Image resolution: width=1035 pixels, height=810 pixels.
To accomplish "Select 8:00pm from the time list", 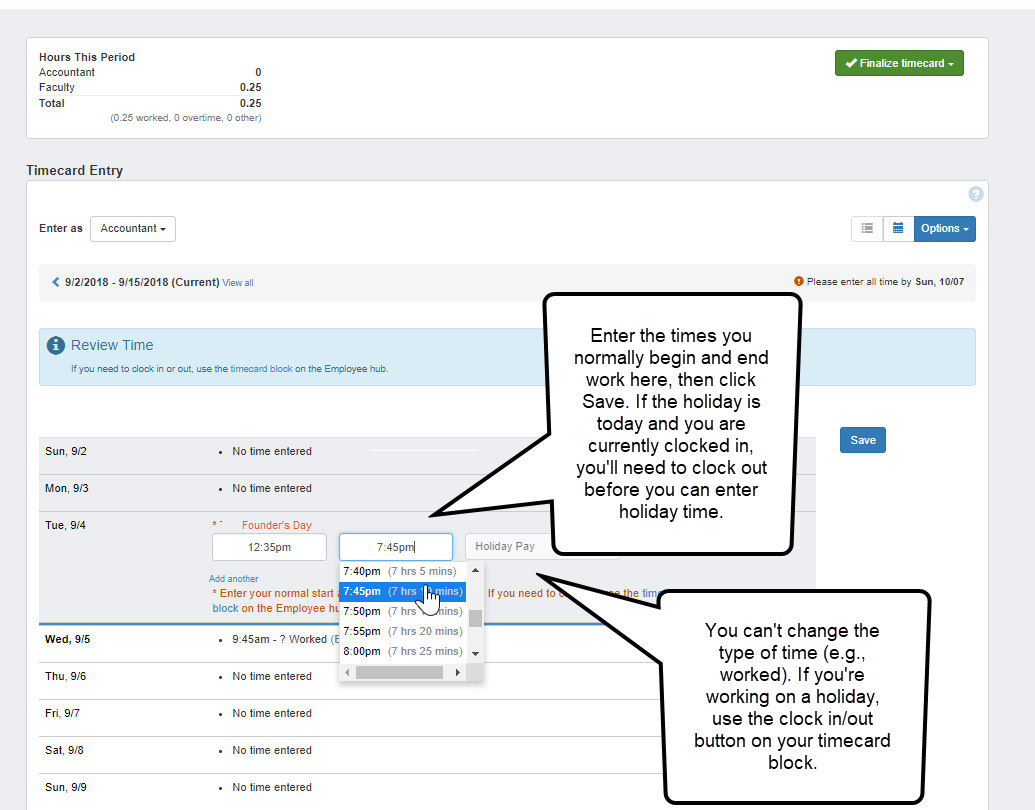I will [403, 651].
